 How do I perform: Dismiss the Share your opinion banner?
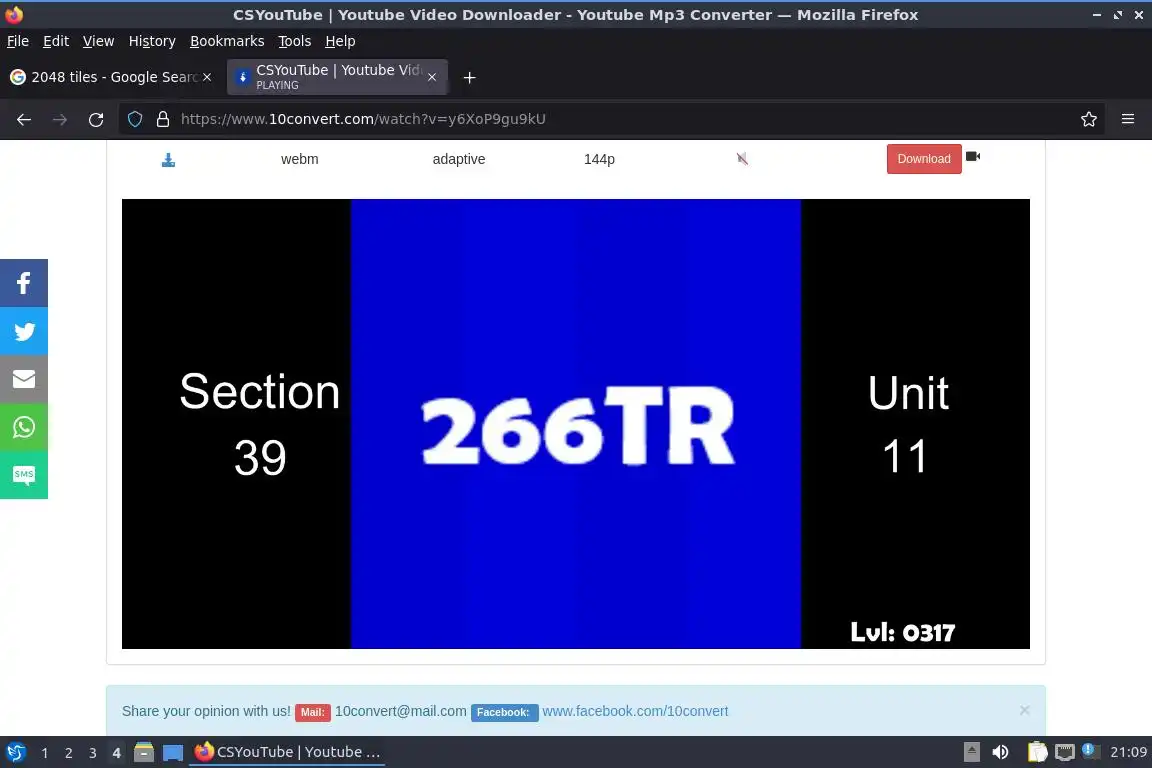point(1024,710)
